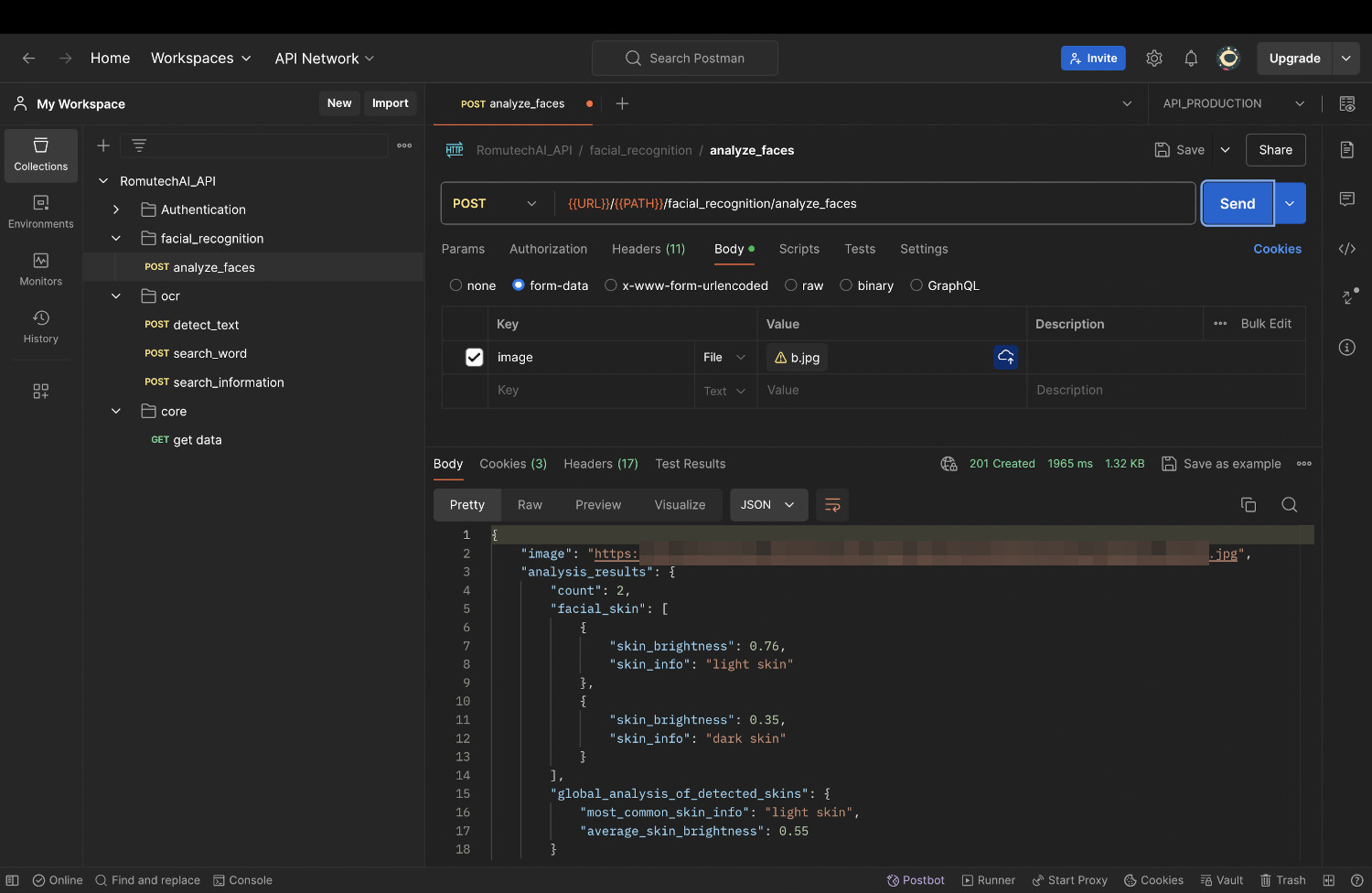Open the notifications bell
Screen dimensions: 1372x893
coord(1191,59)
